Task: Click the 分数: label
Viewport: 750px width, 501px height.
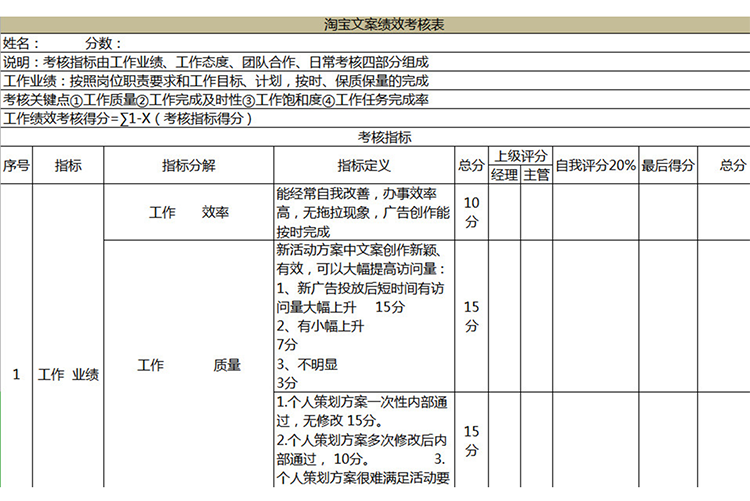Action: coord(104,44)
